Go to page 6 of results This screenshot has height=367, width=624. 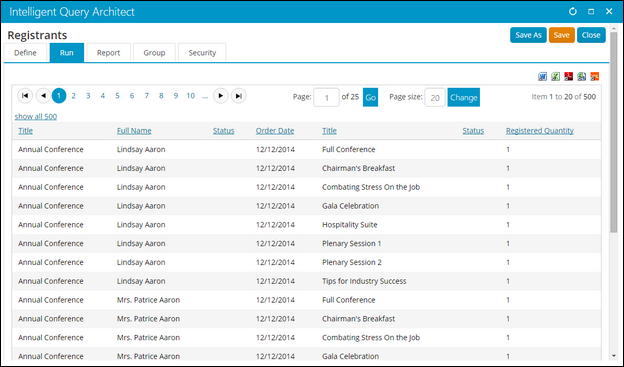pos(132,96)
